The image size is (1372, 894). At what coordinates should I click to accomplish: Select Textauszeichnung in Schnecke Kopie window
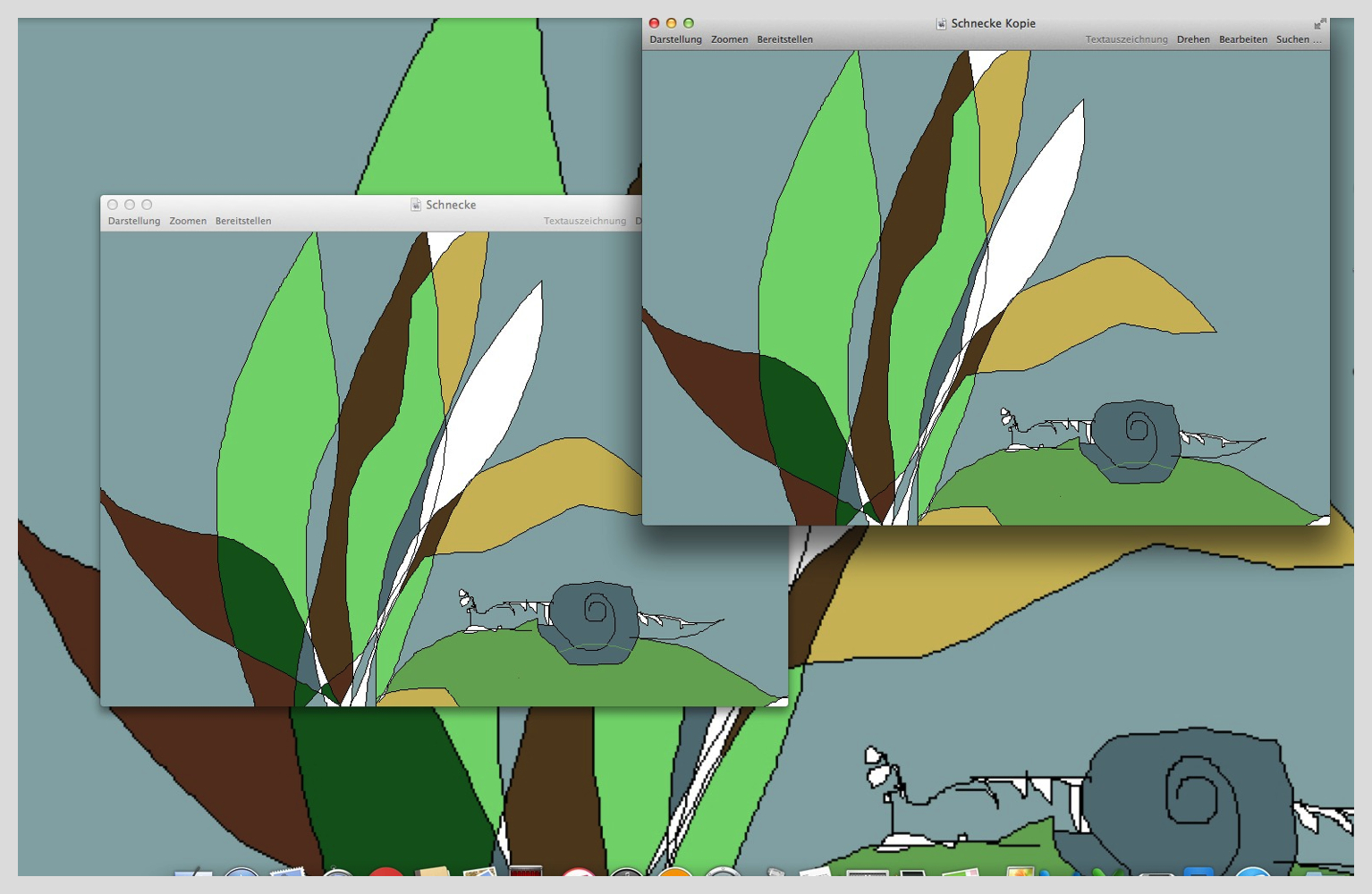[x=1126, y=39]
